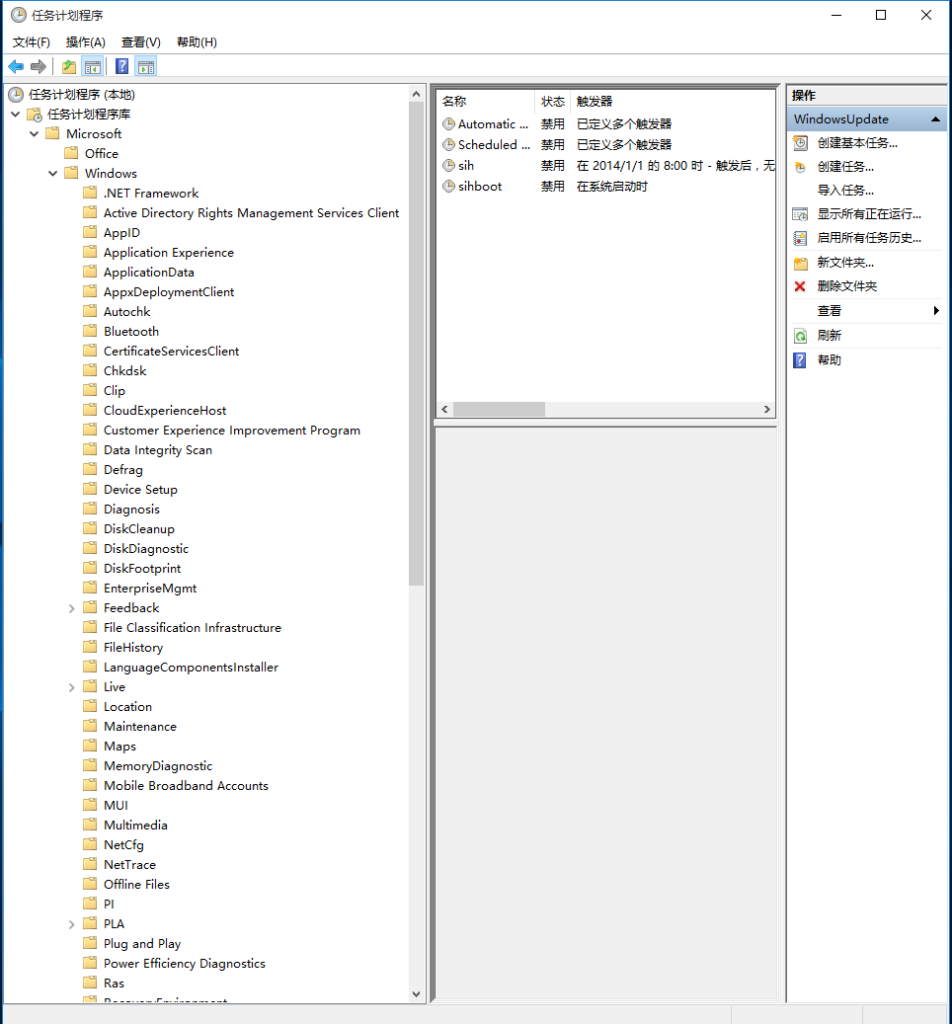This screenshot has height=1024, width=952.
Task: Click the 创建基本任务 clock icon
Action: (x=800, y=143)
